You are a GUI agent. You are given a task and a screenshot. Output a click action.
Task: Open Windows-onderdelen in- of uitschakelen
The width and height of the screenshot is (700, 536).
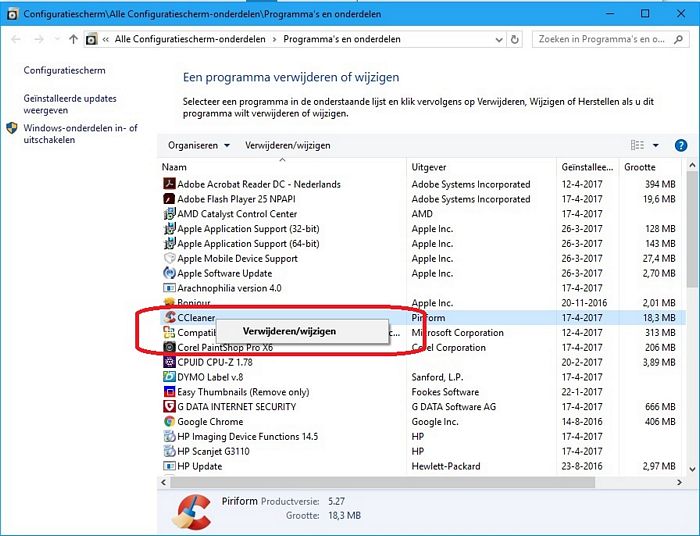(80, 134)
